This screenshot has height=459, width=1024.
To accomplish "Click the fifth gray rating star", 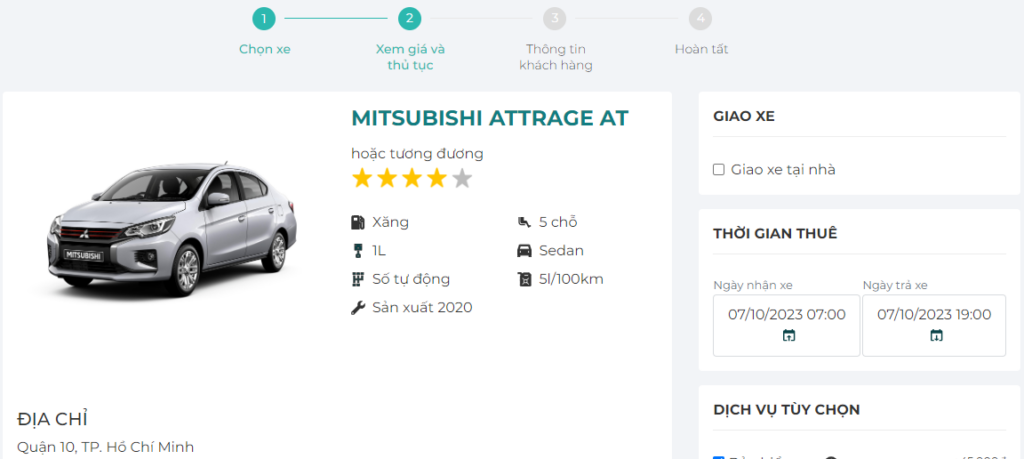I will [461, 179].
